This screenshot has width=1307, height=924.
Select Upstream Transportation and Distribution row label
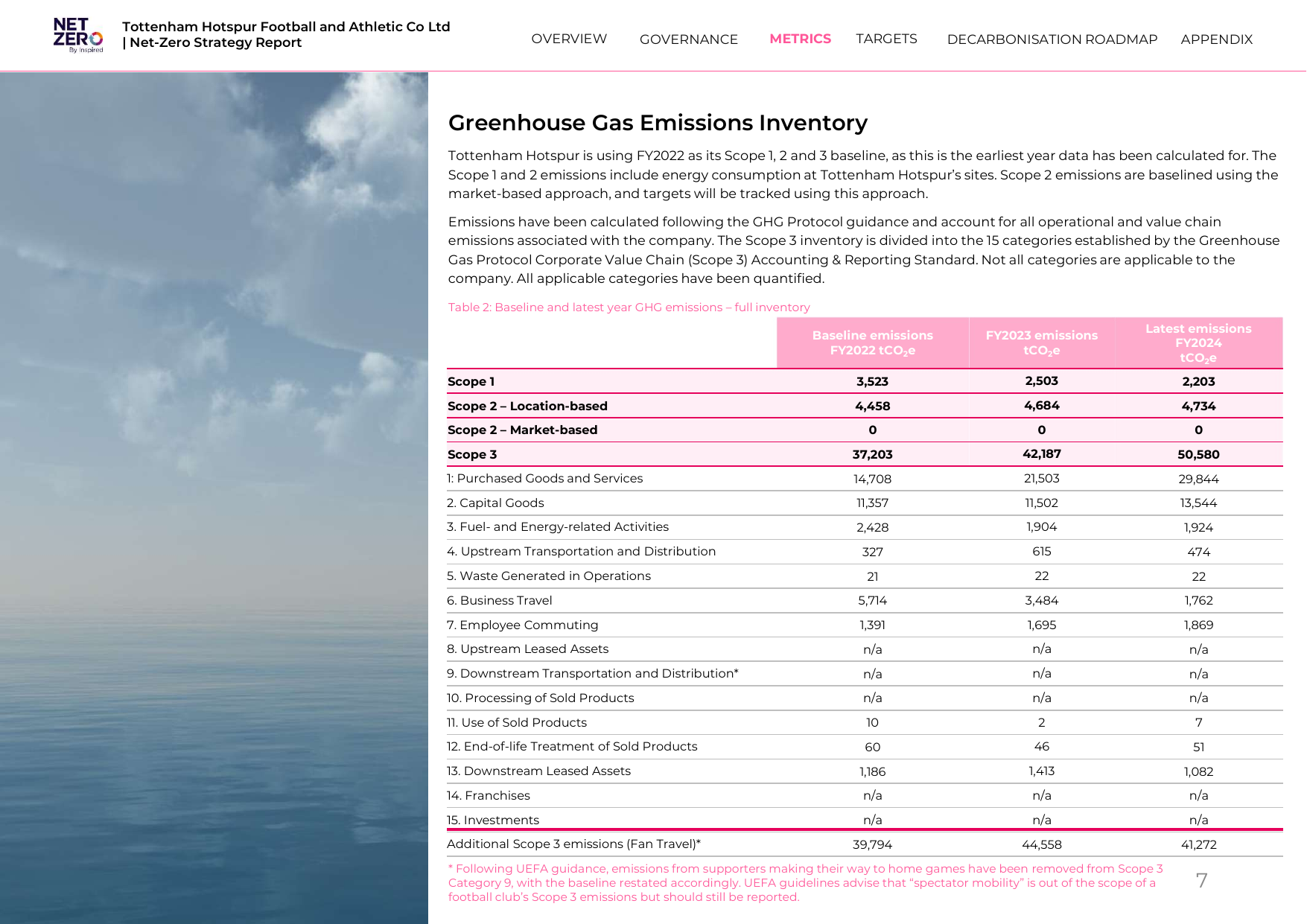coord(581,551)
